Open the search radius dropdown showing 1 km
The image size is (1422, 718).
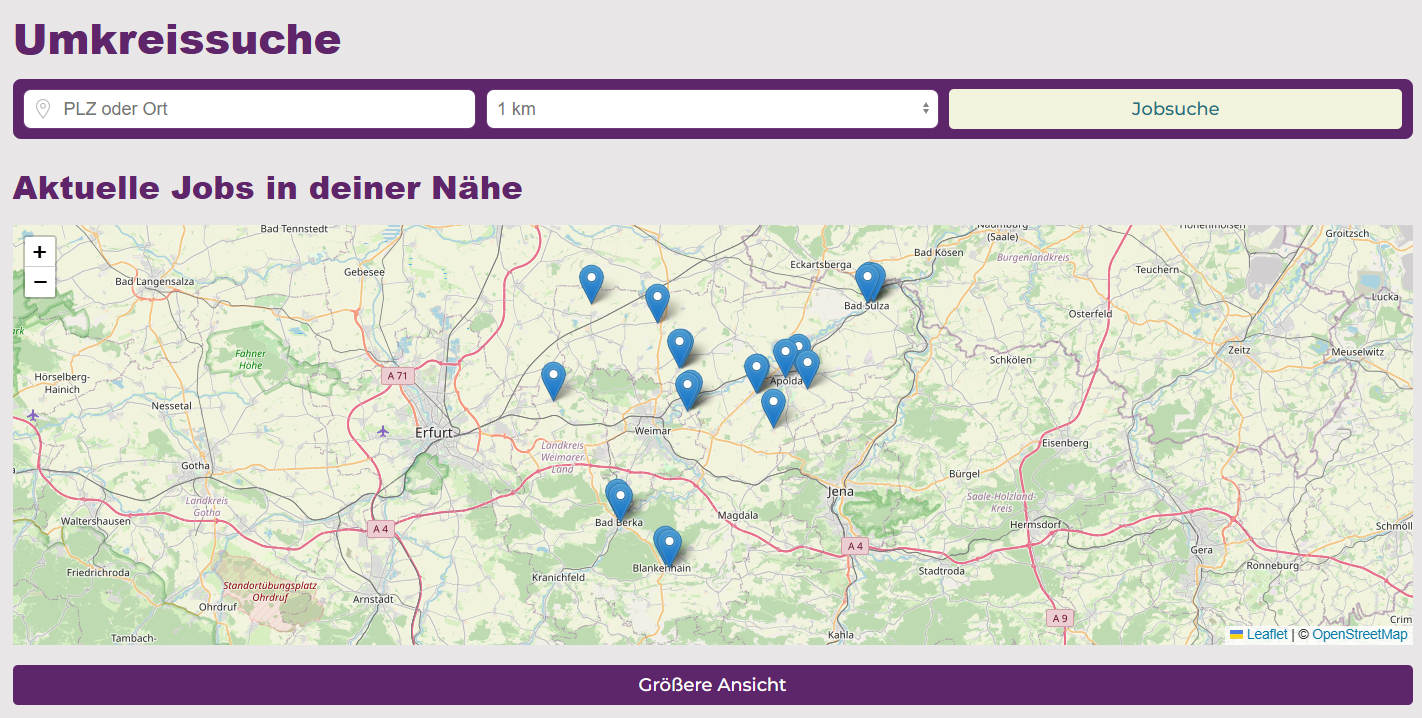[x=711, y=109]
